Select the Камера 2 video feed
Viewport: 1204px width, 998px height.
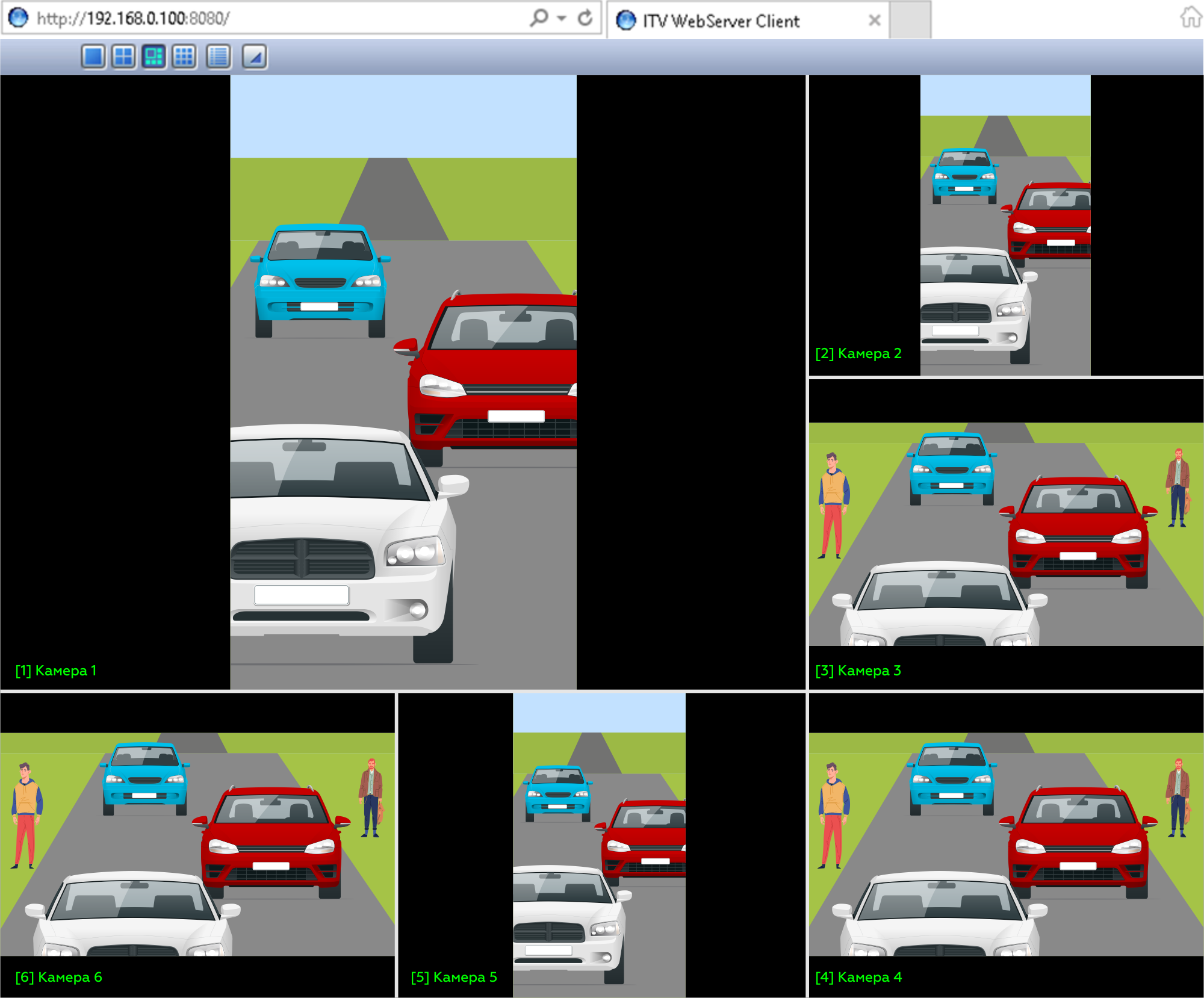point(1006,226)
